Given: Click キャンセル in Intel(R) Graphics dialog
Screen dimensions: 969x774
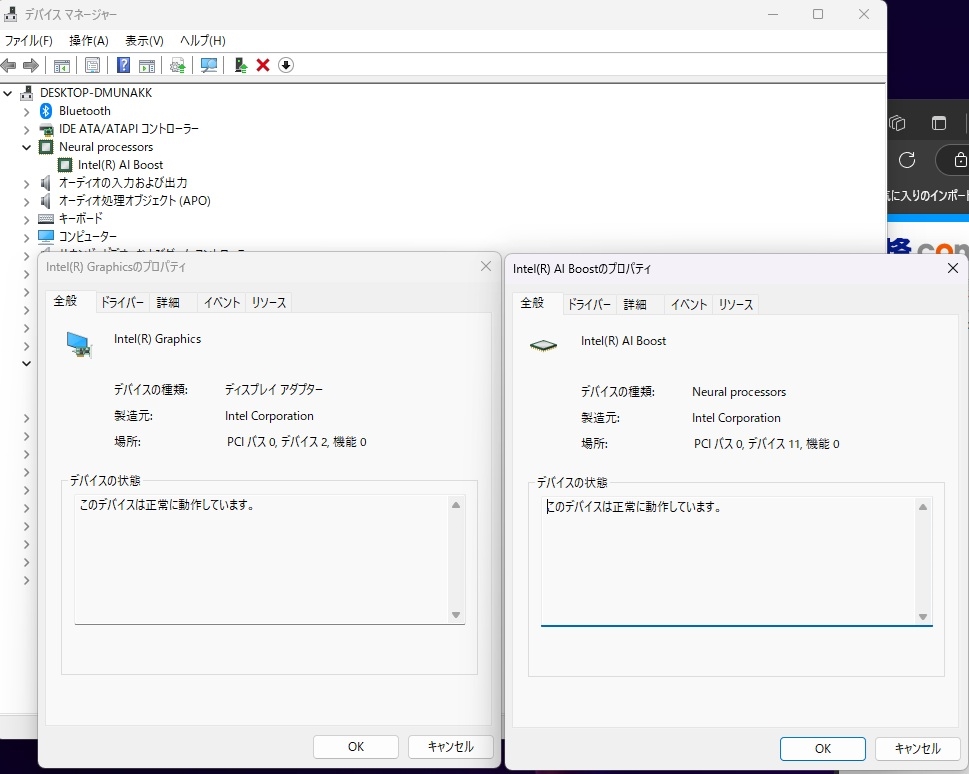Looking at the screenshot, I should tap(451, 747).
